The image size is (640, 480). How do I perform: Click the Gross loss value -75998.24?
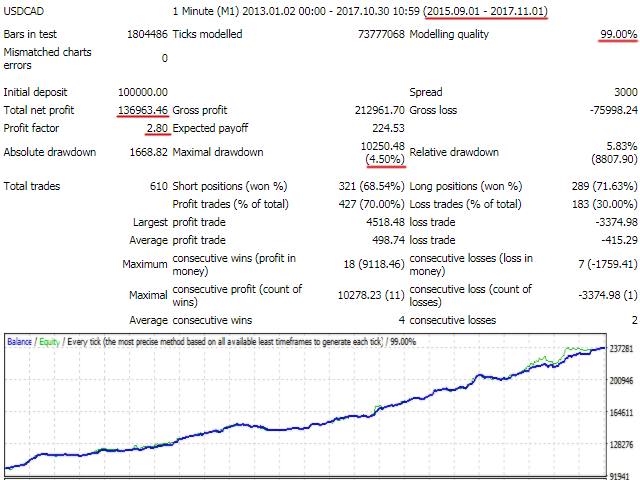coord(613,110)
